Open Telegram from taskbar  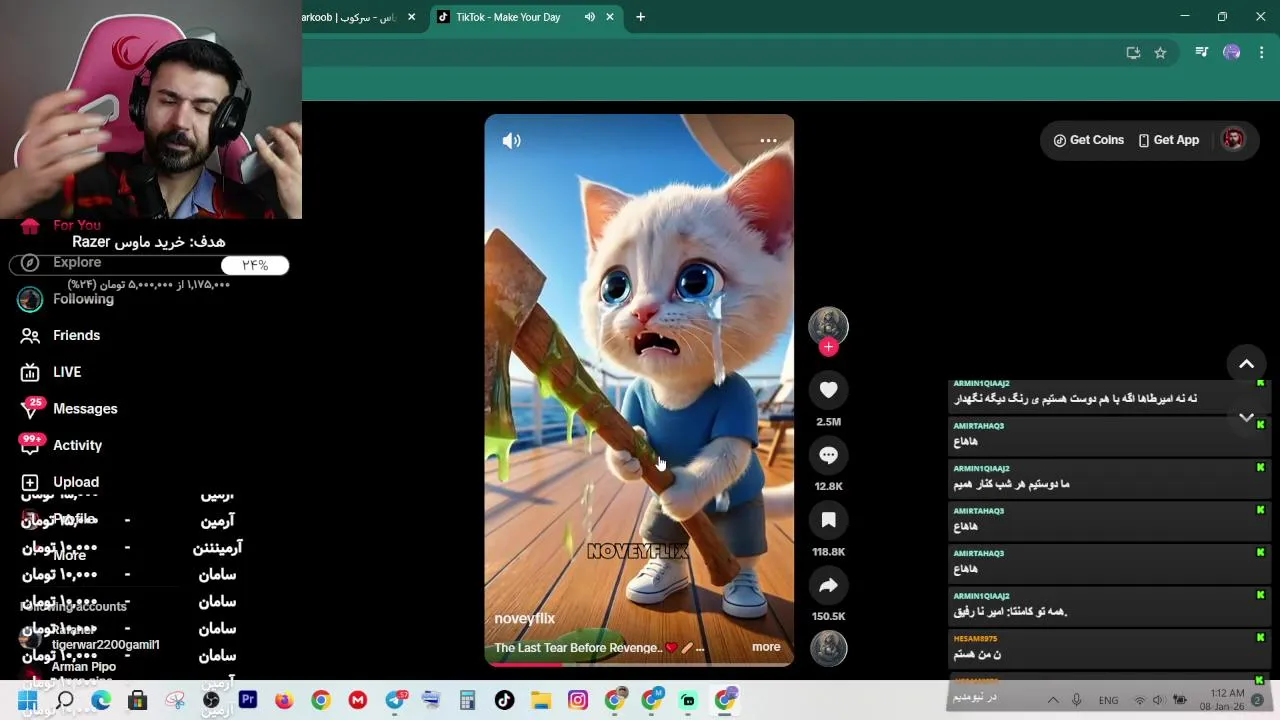coord(395,700)
